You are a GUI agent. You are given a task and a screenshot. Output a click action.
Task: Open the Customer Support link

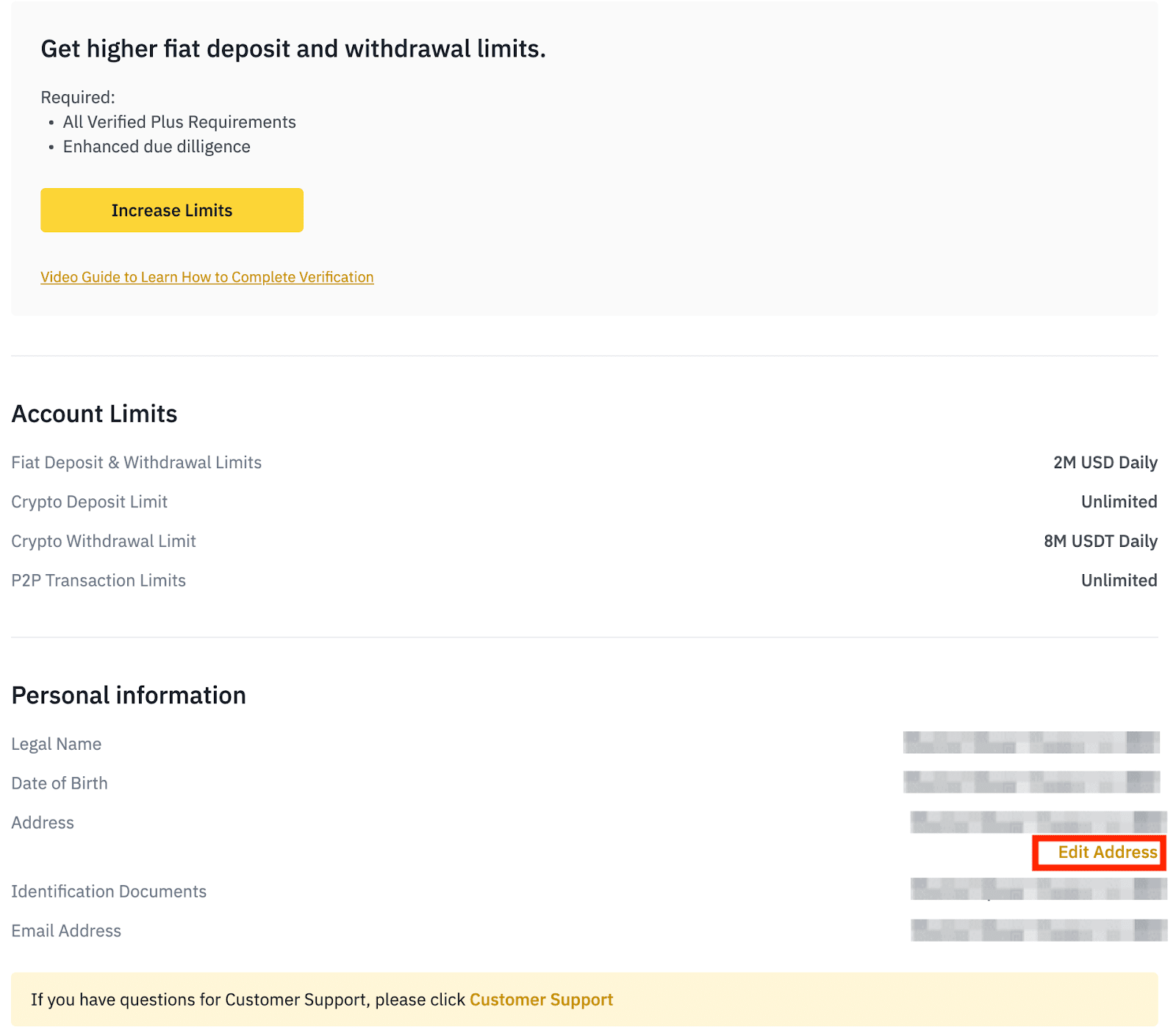pyautogui.click(x=541, y=1000)
